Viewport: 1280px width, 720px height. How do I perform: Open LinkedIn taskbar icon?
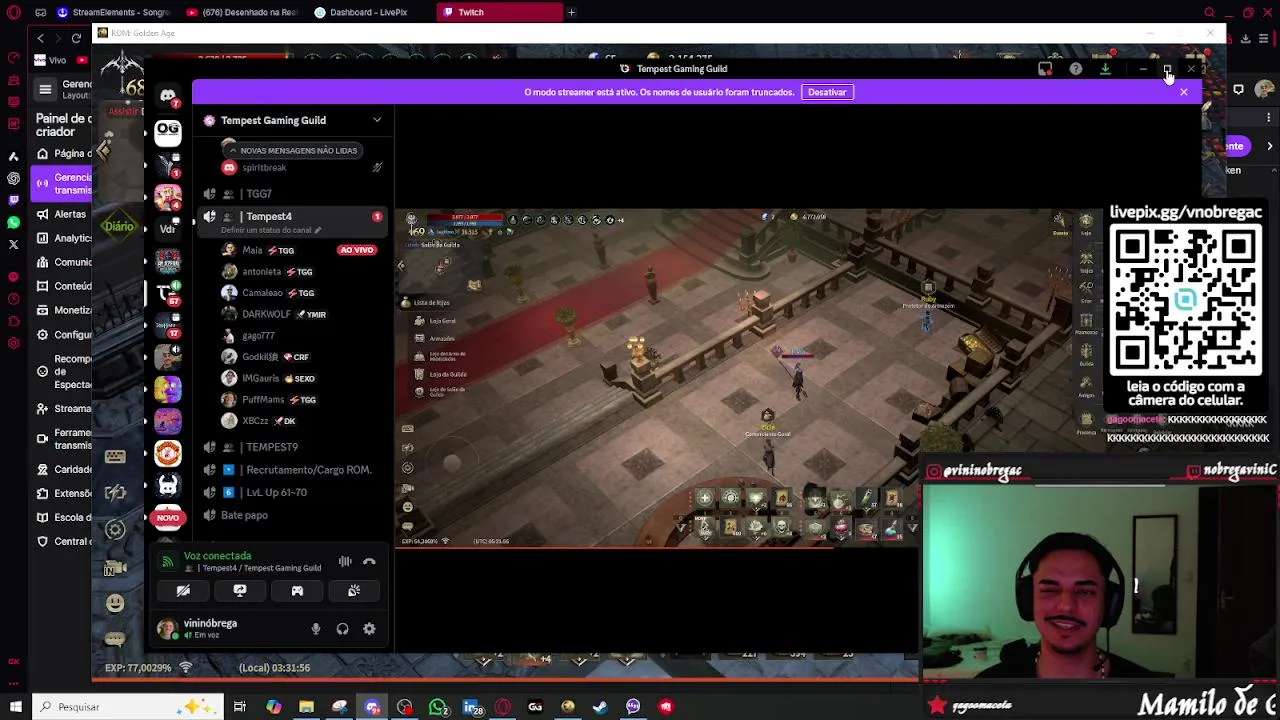pos(471,707)
